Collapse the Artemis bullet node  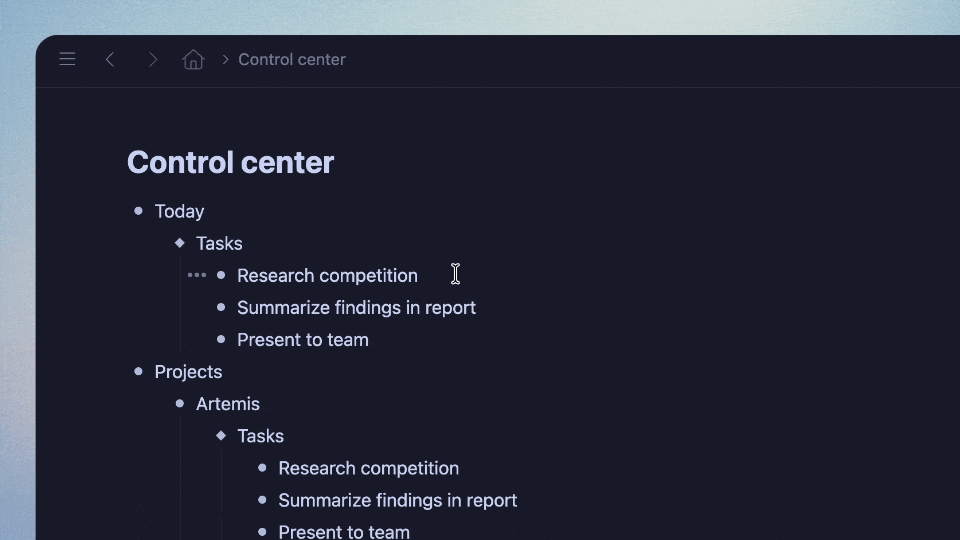[x=180, y=404]
